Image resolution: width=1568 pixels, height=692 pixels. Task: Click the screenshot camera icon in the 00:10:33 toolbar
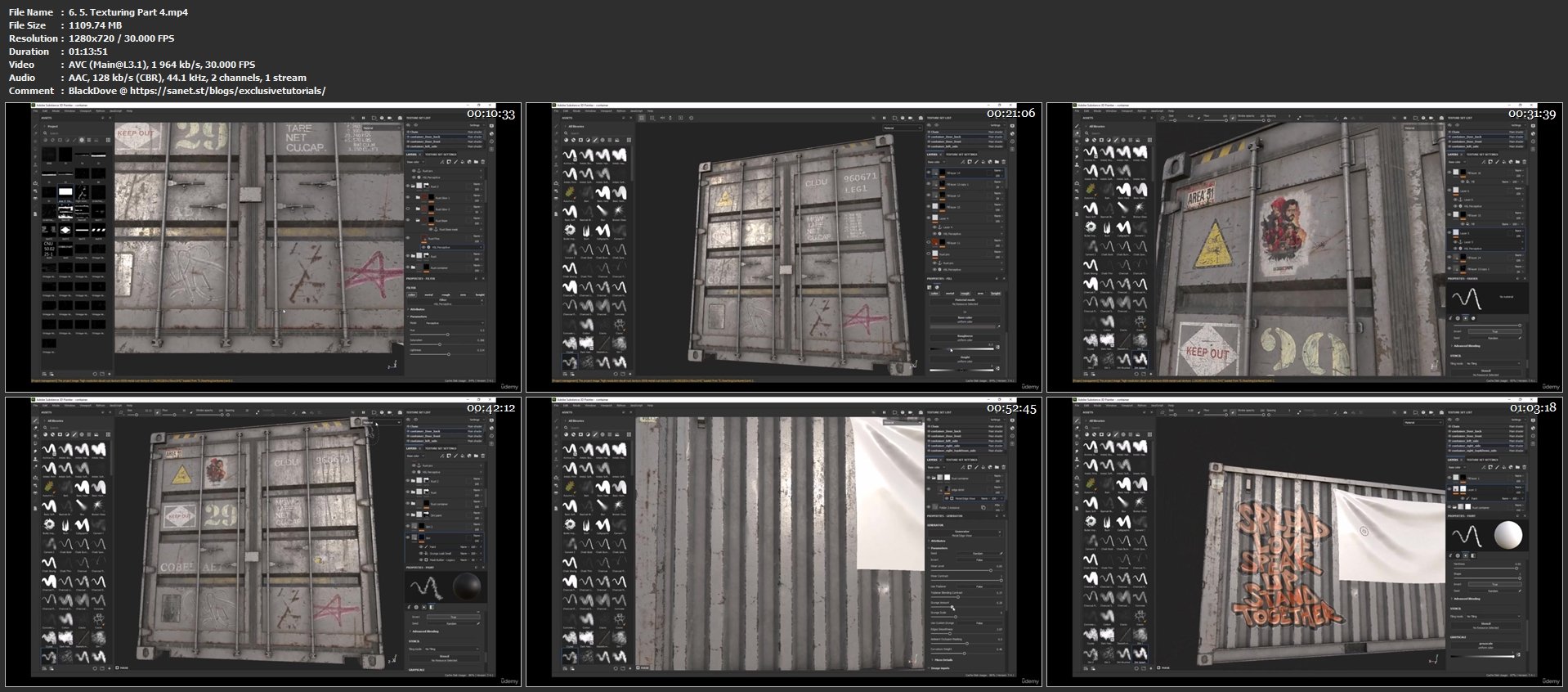tap(400, 118)
